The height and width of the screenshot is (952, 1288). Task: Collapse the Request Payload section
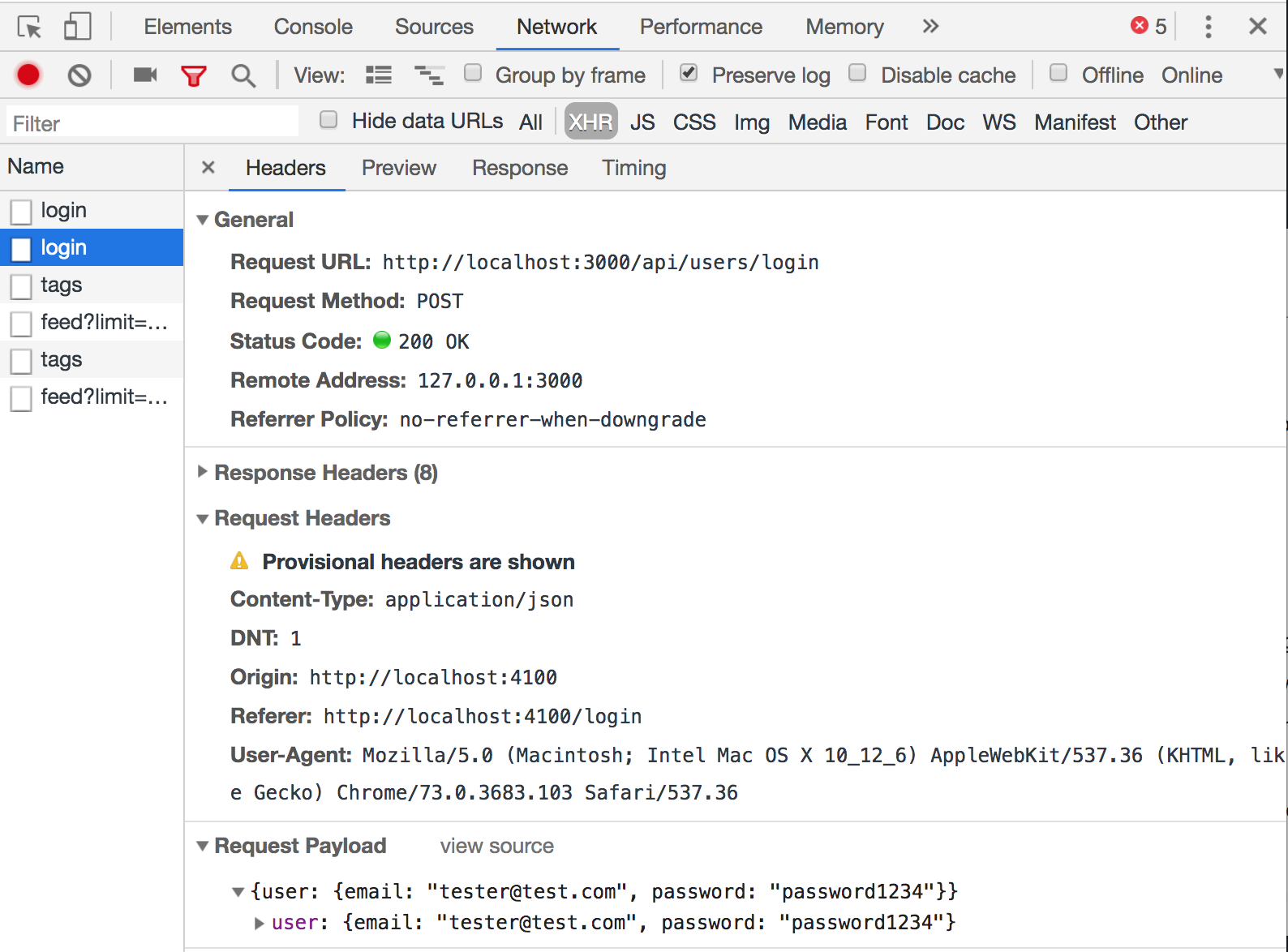tap(203, 847)
